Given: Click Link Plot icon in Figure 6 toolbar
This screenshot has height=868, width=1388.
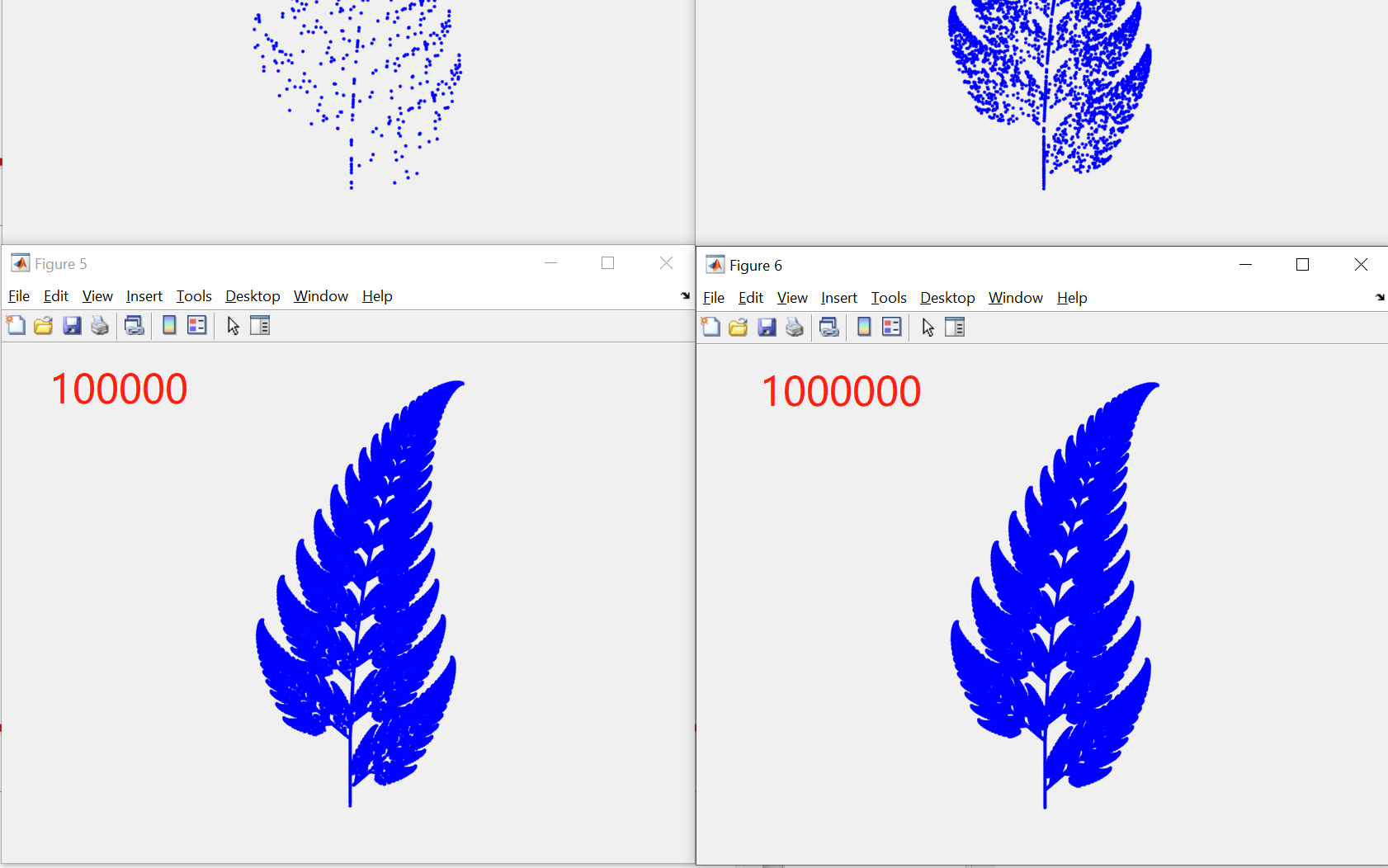Looking at the screenshot, I should [829, 327].
